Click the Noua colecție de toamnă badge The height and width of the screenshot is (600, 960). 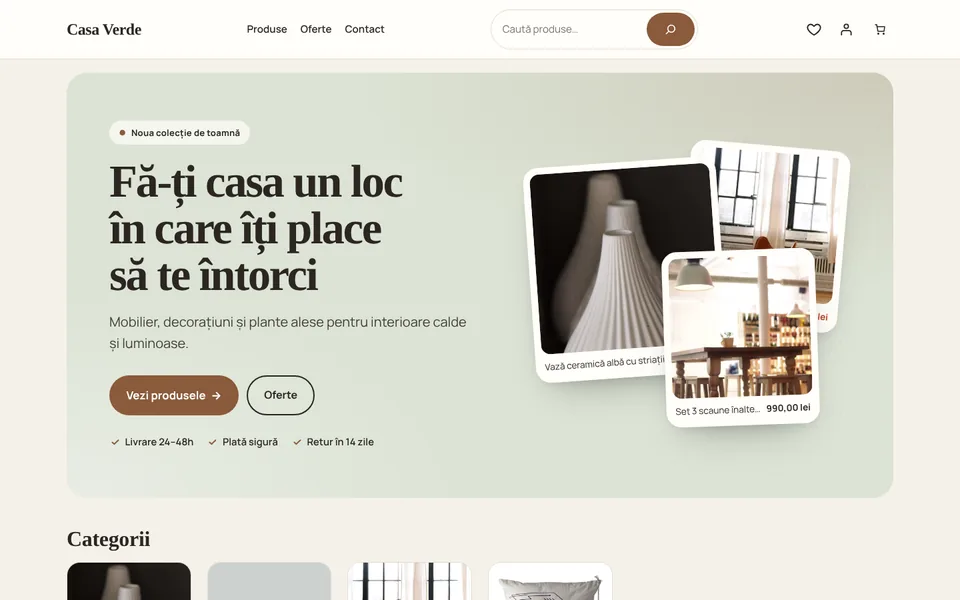(179, 133)
